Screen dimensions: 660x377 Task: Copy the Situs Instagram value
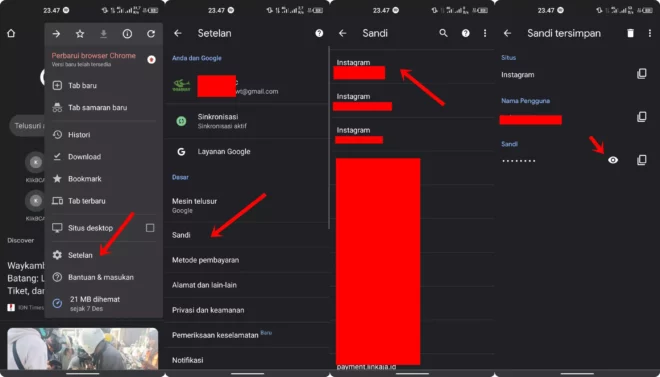[641, 74]
